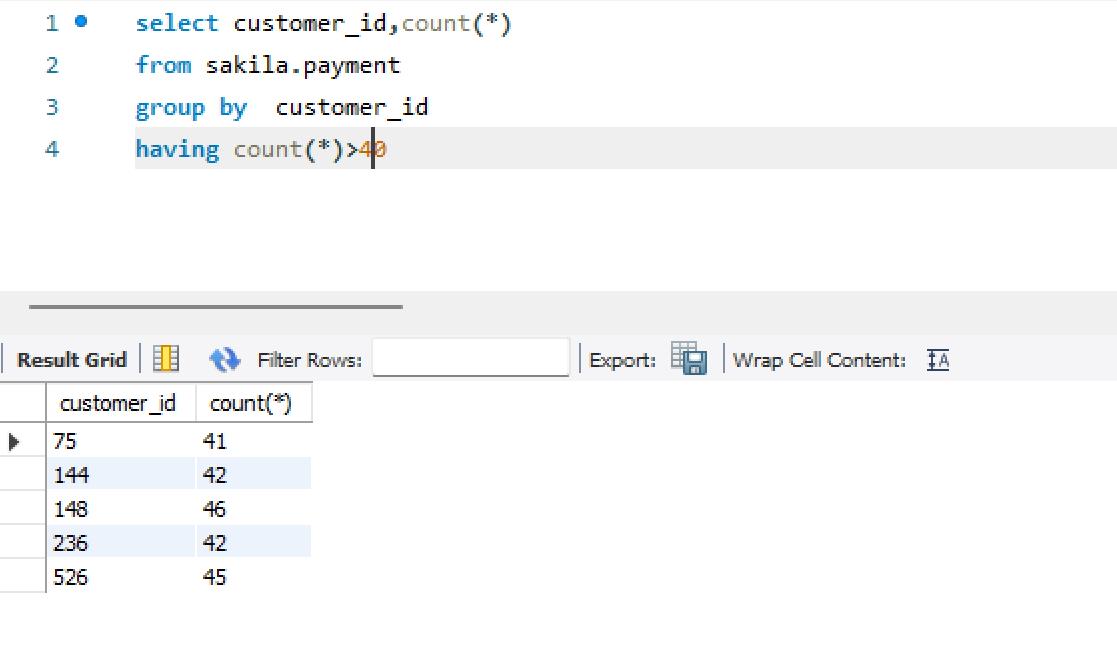This screenshot has height=655, width=1117.
Task: Focus the Filter Rows input field
Action: [x=470, y=359]
